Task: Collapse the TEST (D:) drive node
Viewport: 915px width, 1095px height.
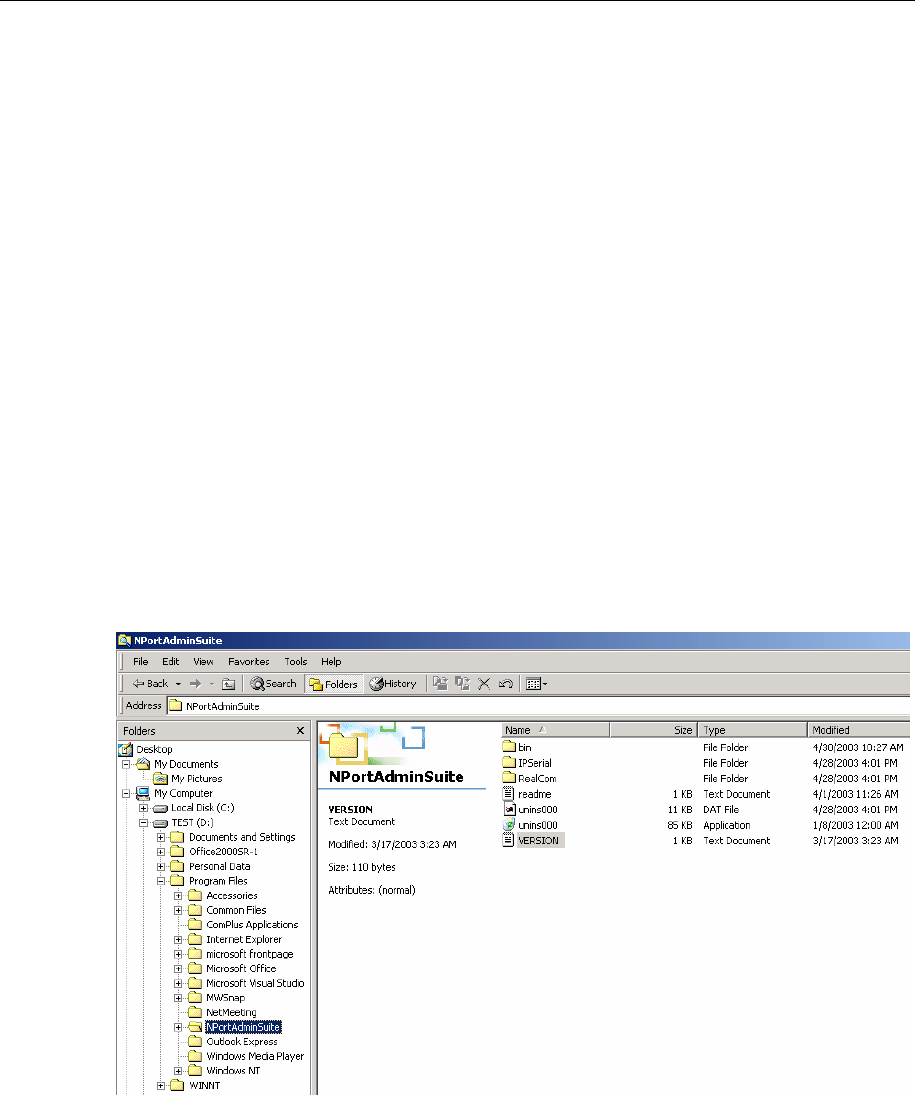Action: click(x=144, y=823)
